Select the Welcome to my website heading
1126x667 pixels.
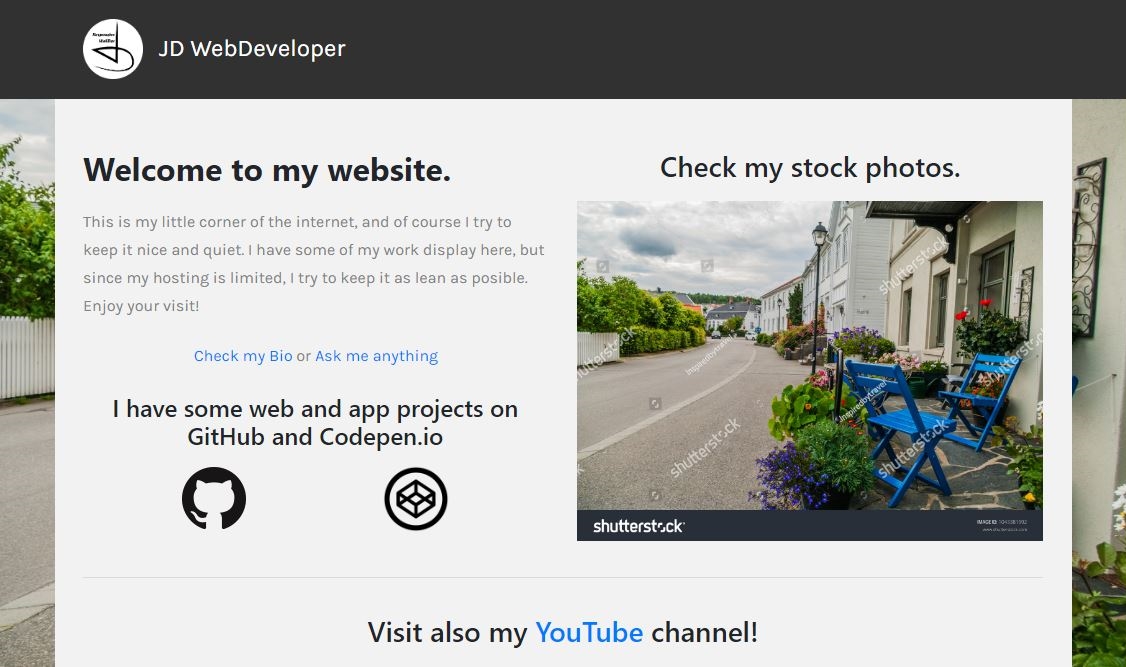tap(267, 170)
